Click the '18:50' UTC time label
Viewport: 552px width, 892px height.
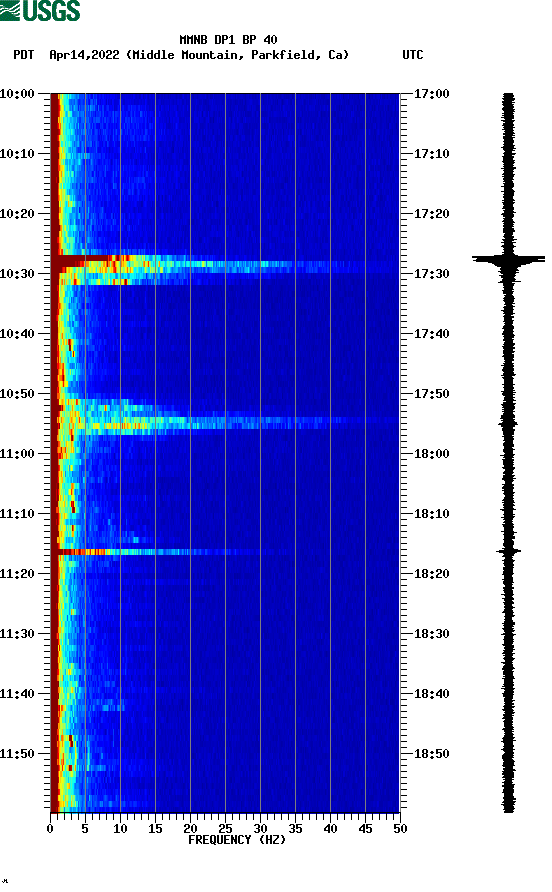tap(431, 754)
